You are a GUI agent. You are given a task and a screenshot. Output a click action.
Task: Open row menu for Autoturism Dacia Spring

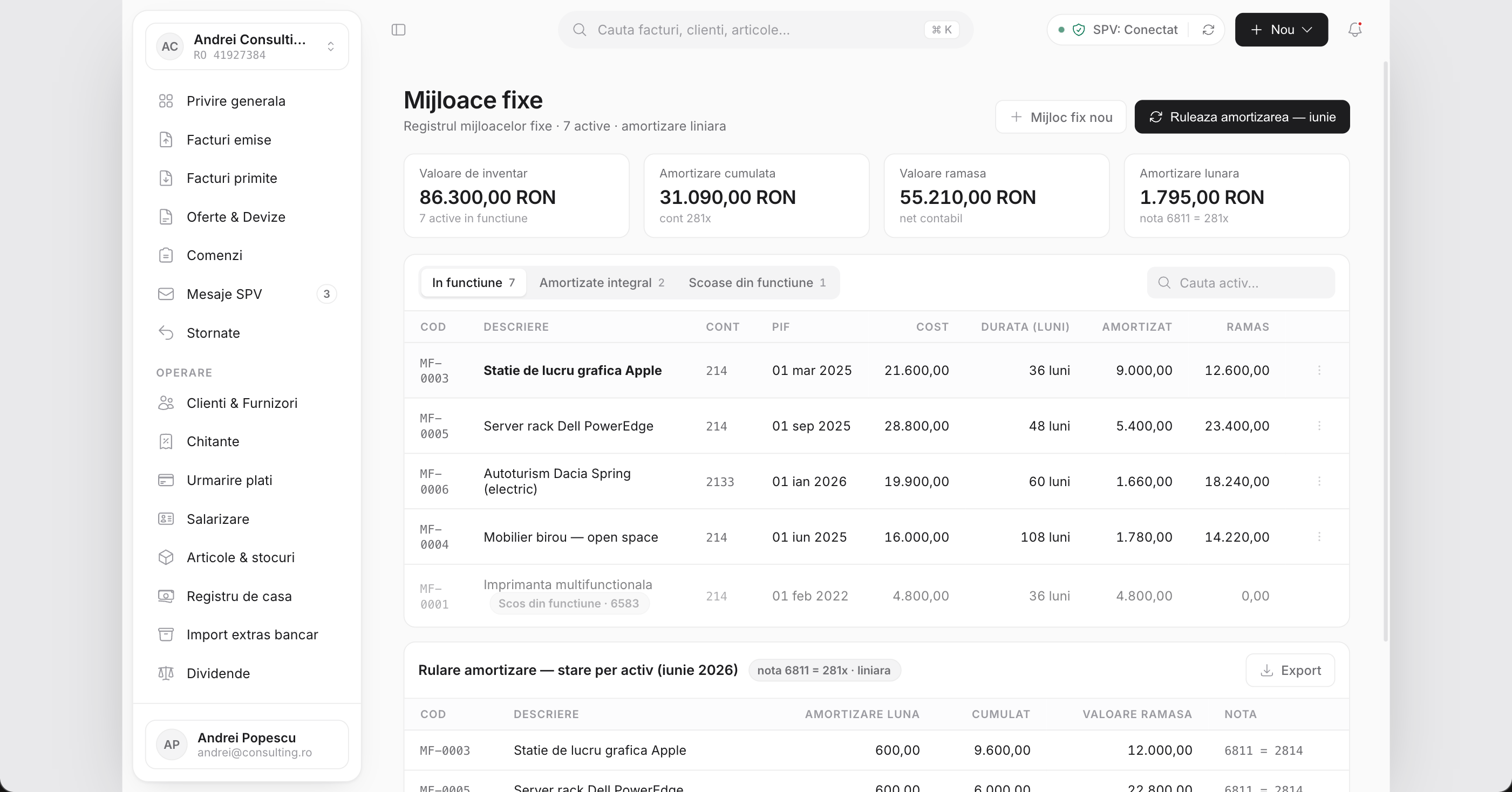(1319, 482)
